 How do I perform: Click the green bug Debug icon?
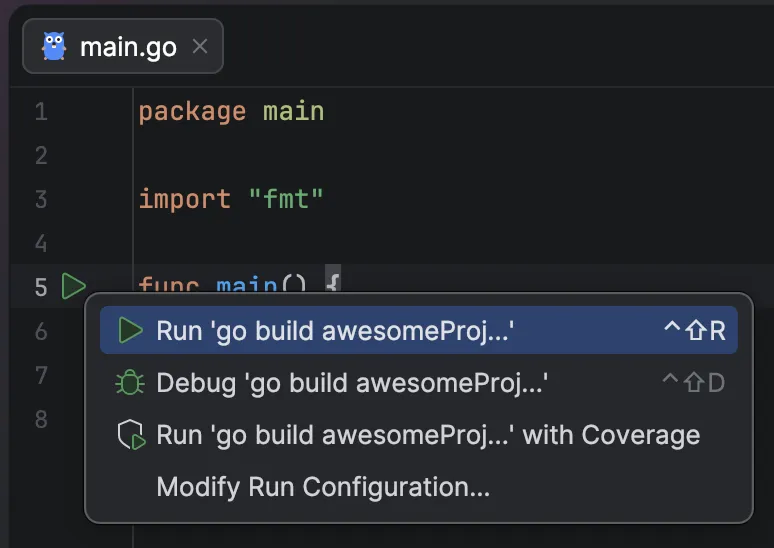(x=131, y=383)
